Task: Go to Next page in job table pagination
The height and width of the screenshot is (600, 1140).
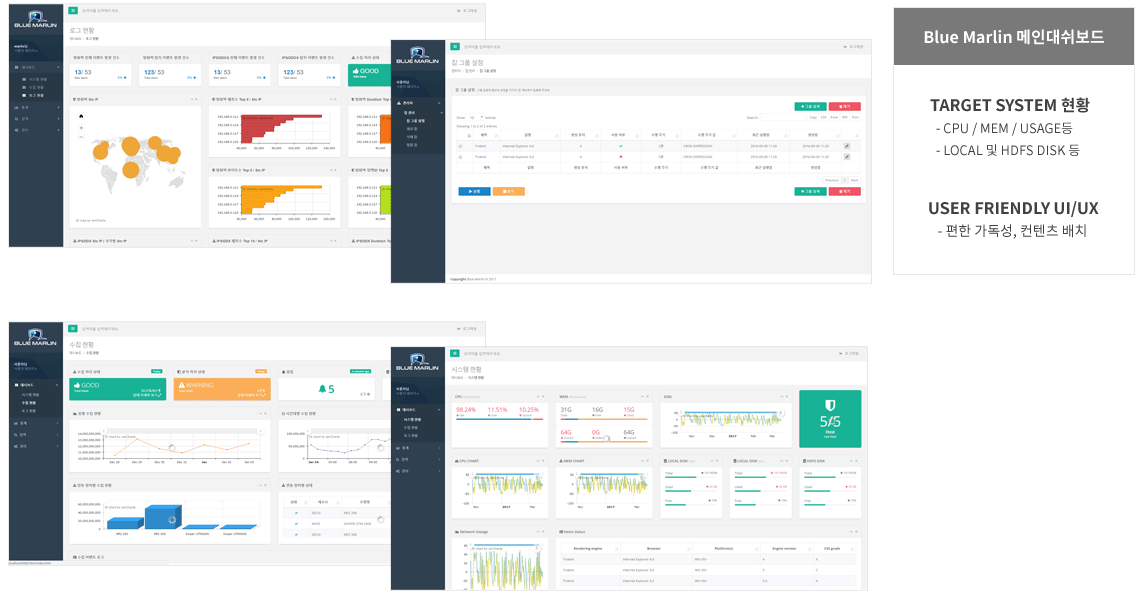Action: click(x=855, y=180)
